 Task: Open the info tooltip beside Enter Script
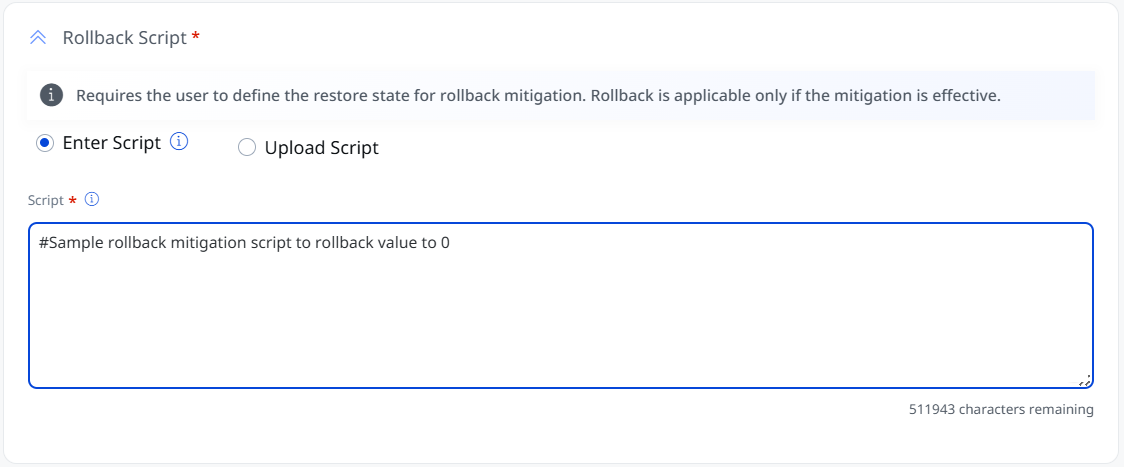179,142
